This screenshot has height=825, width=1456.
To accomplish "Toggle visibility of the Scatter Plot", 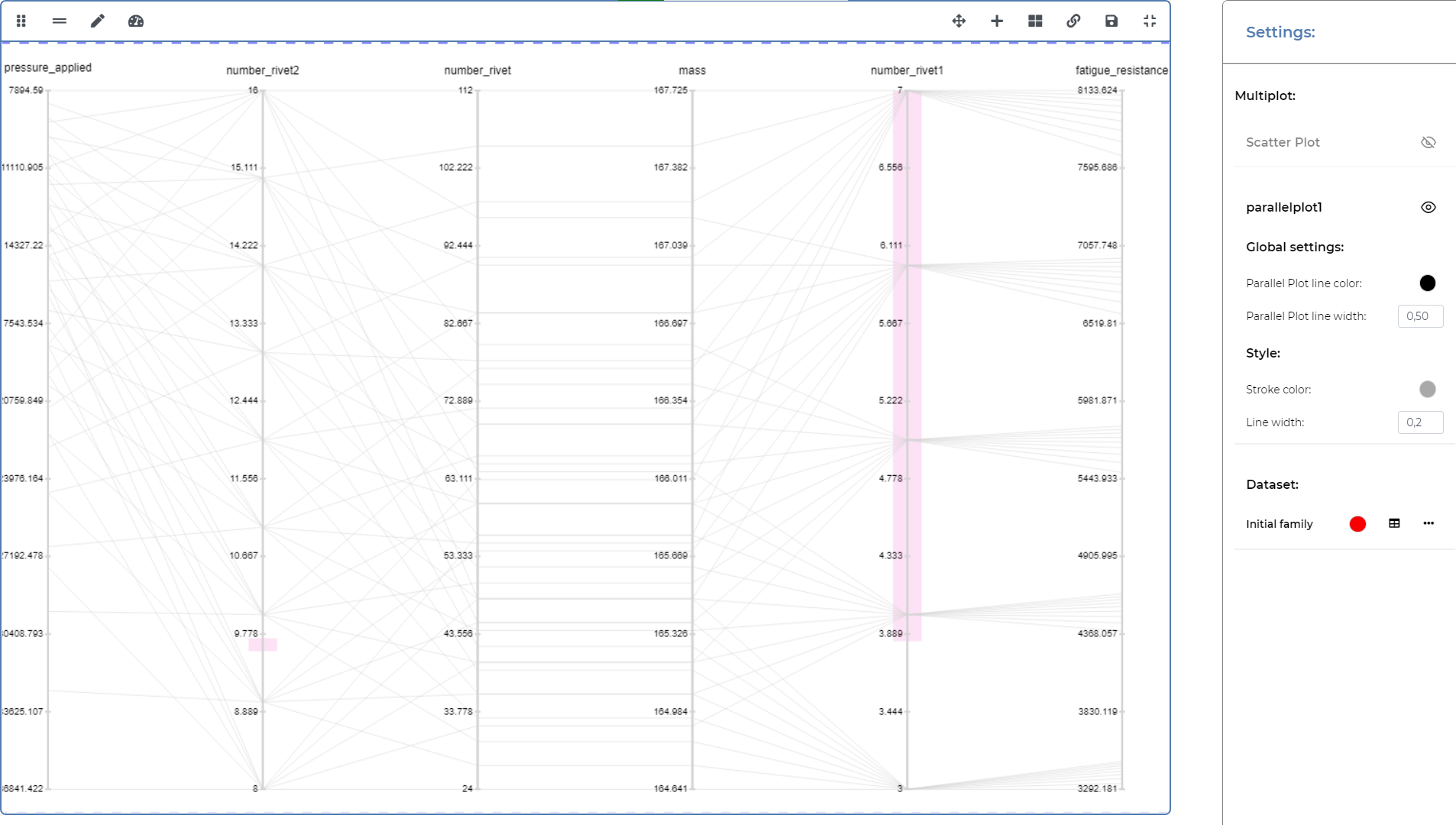I will 1428,142.
